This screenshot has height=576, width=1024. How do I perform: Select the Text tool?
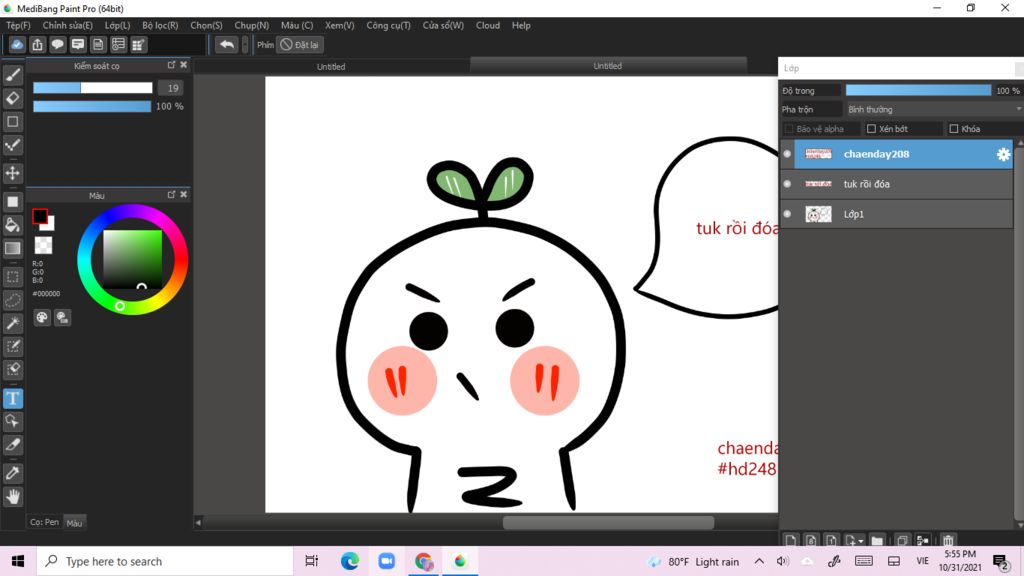click(12, 398)
